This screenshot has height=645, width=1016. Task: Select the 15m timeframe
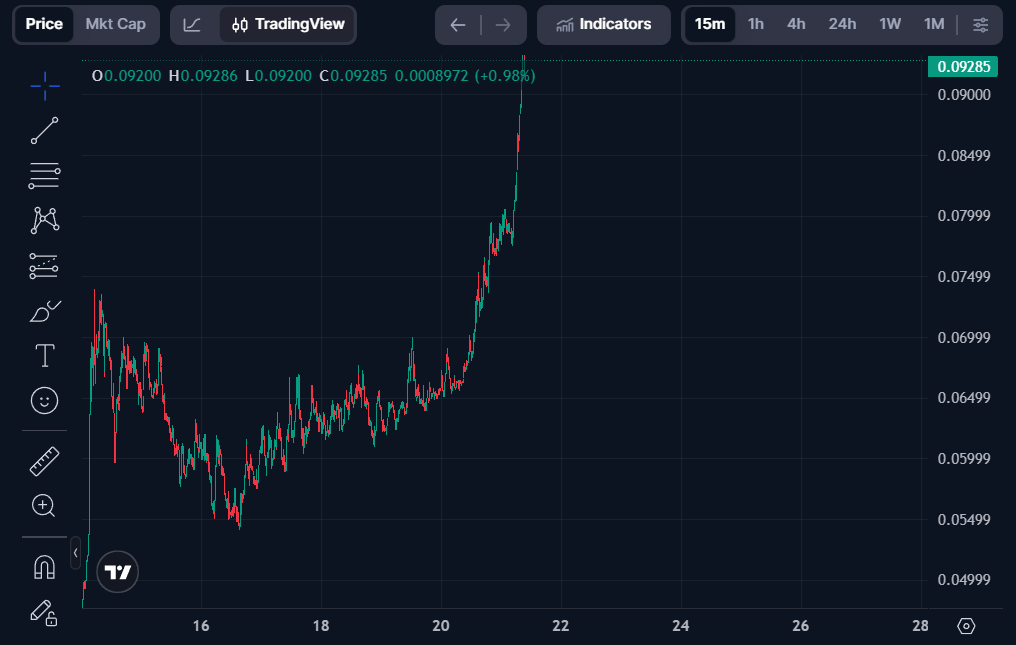coord(710,25)
